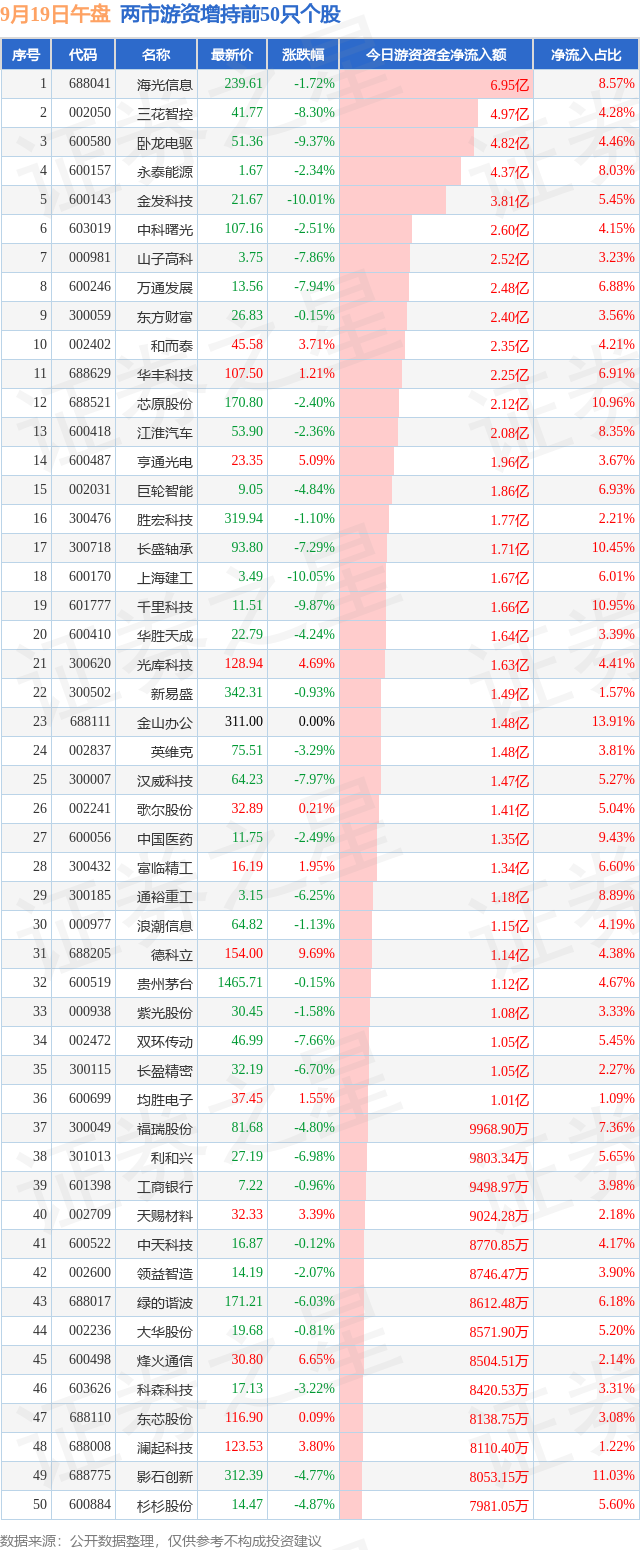This screenshot has height=1550, width=640.
Task: Click stock name 科森科技
Action: coord(165,1390)
